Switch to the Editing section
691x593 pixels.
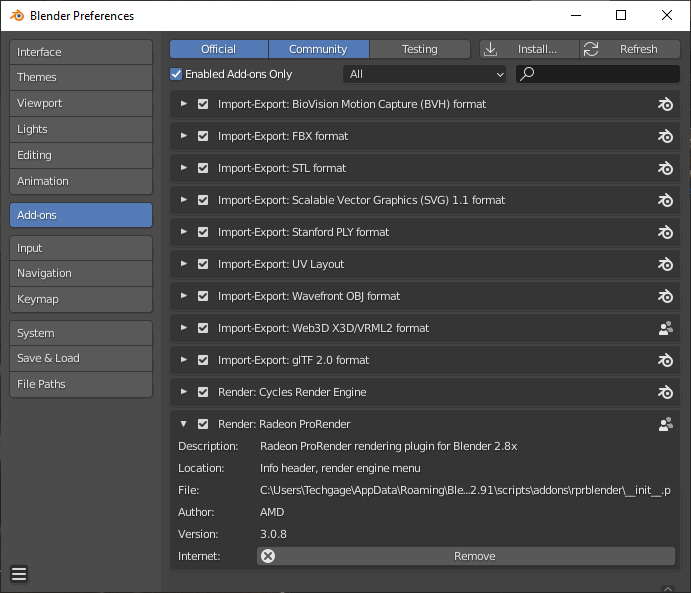tap(81, 155)
